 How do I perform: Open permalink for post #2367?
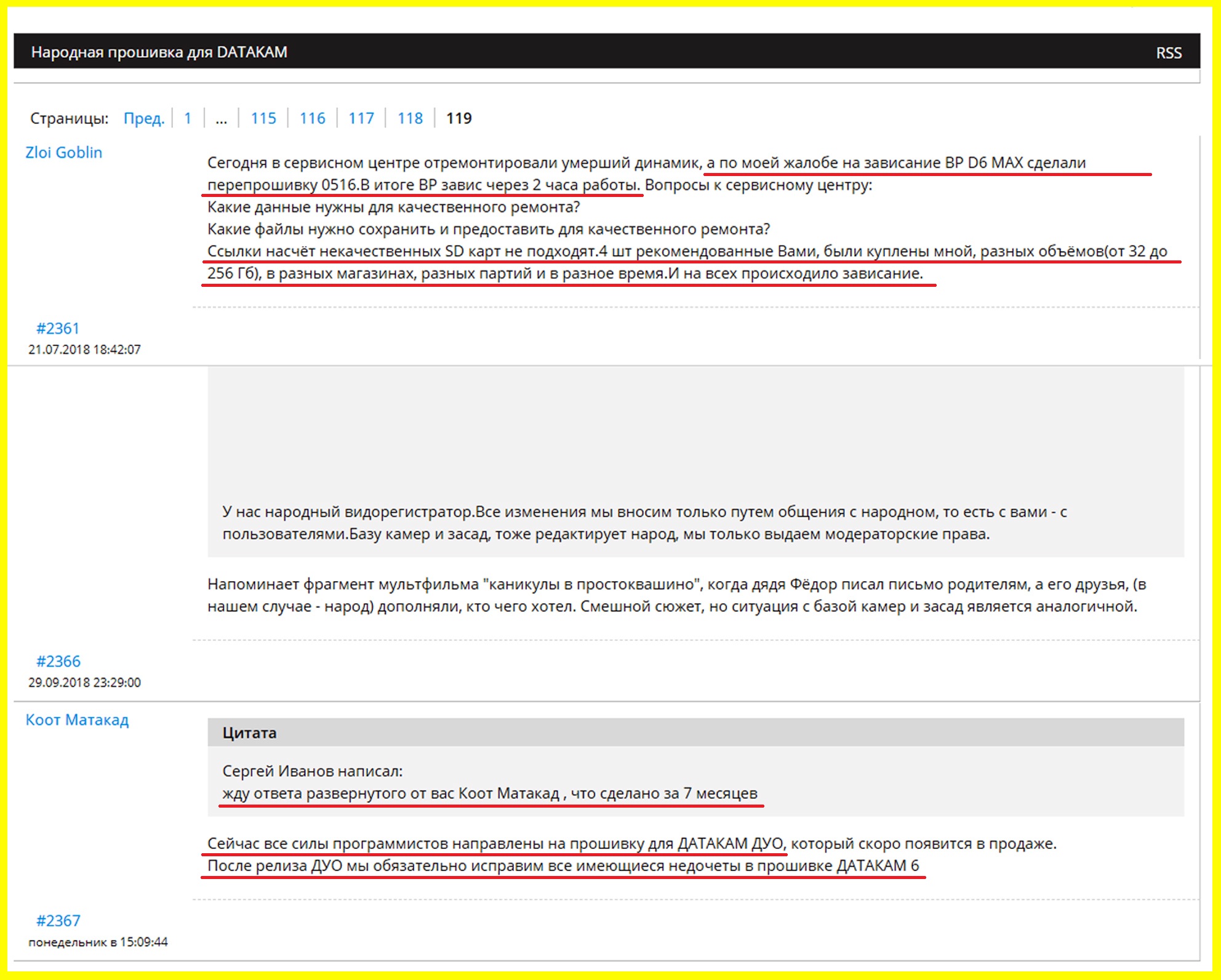coord(58,921)
